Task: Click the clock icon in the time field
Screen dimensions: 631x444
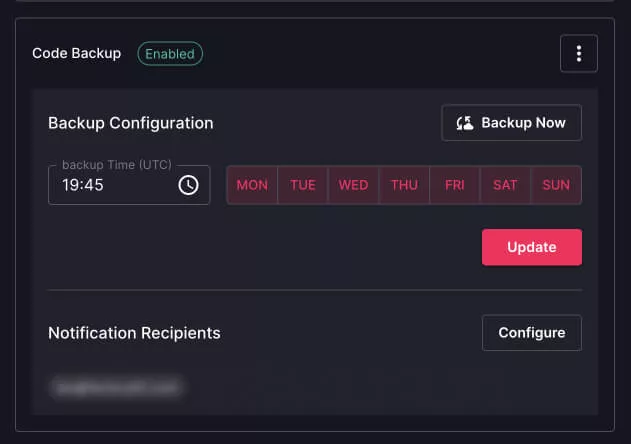Action: click(x=188, y=185)
